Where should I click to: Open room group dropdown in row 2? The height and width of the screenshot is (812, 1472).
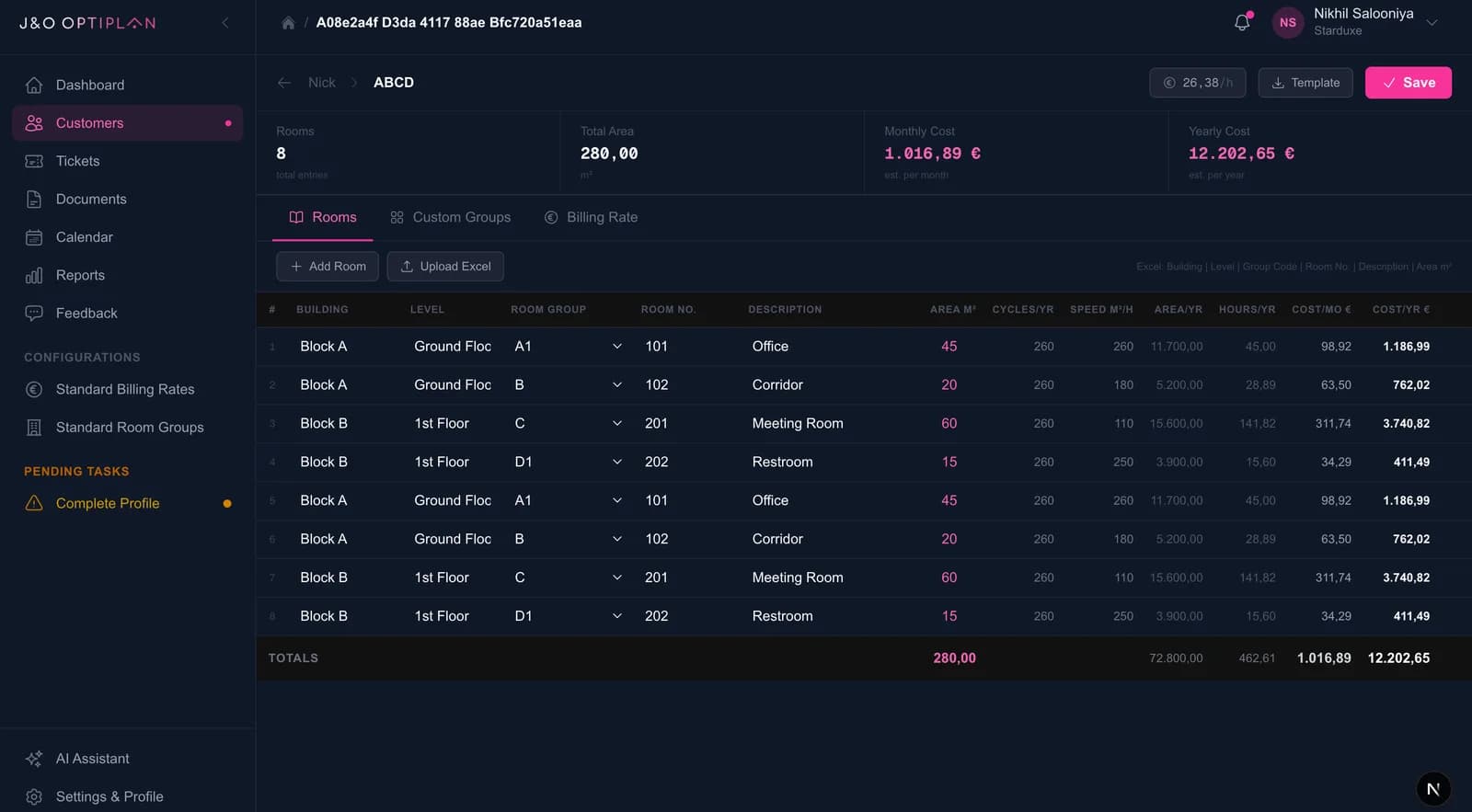[x=569, y=385]
